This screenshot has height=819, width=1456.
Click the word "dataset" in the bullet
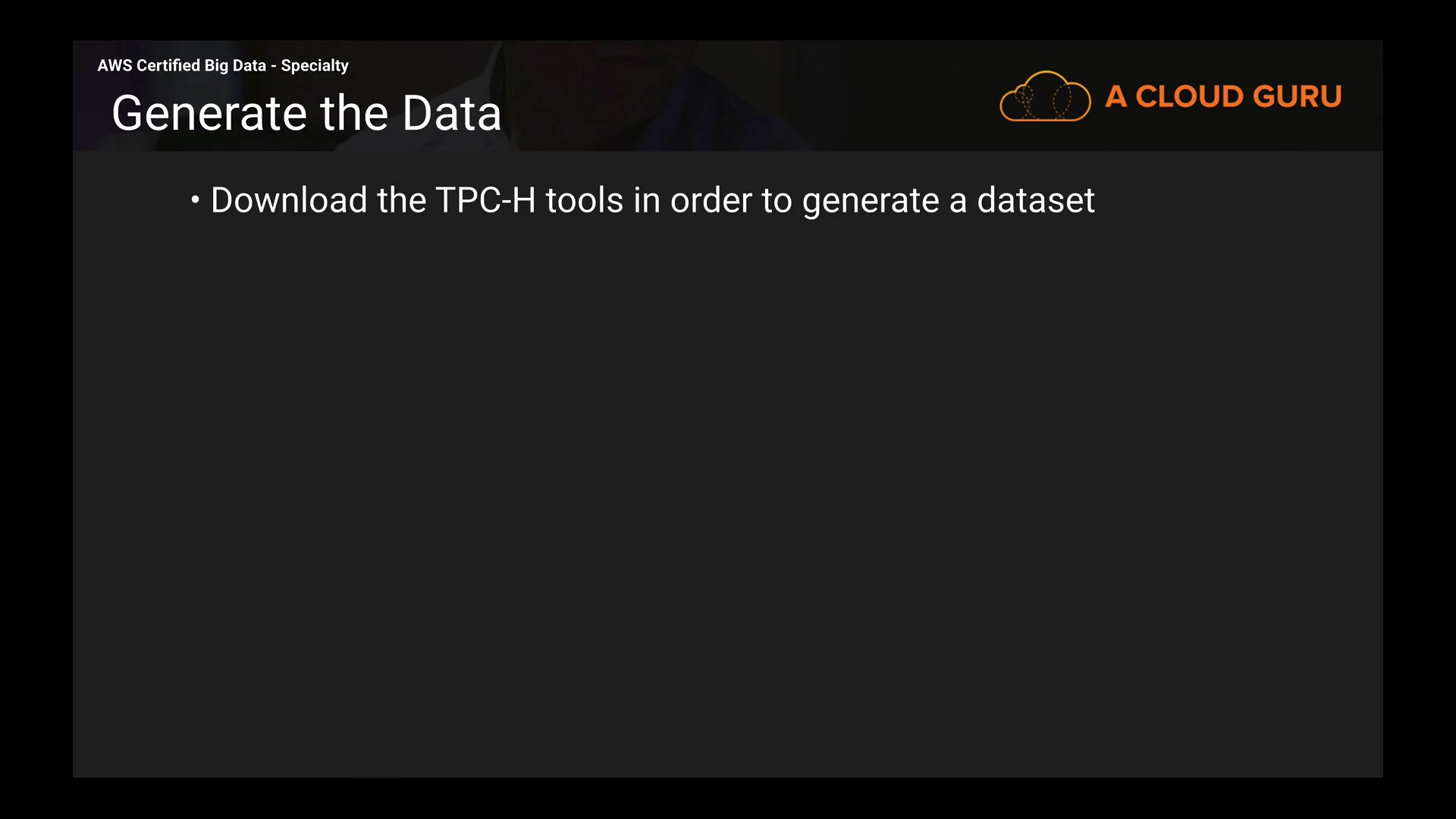(1035, 200)
